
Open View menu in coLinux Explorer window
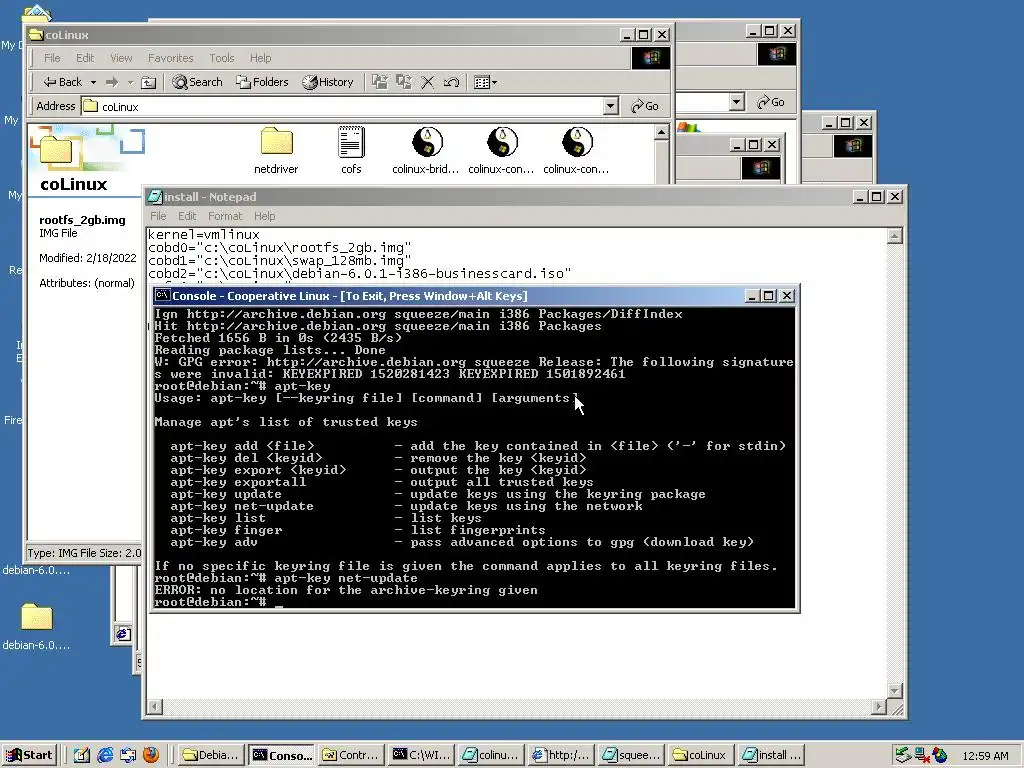point(121,58)
